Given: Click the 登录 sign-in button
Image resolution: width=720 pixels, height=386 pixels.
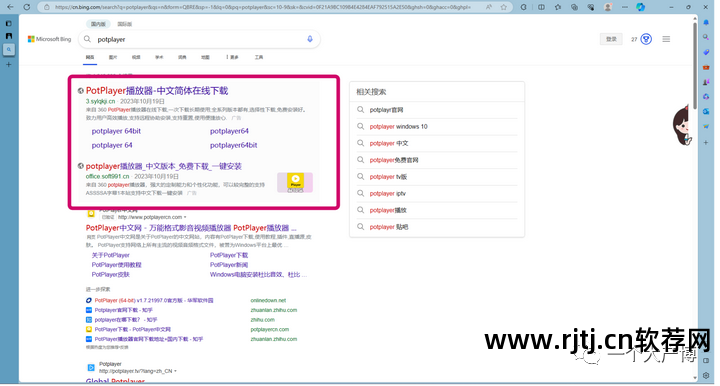Looking at the screenshot, I should (611, 39).
